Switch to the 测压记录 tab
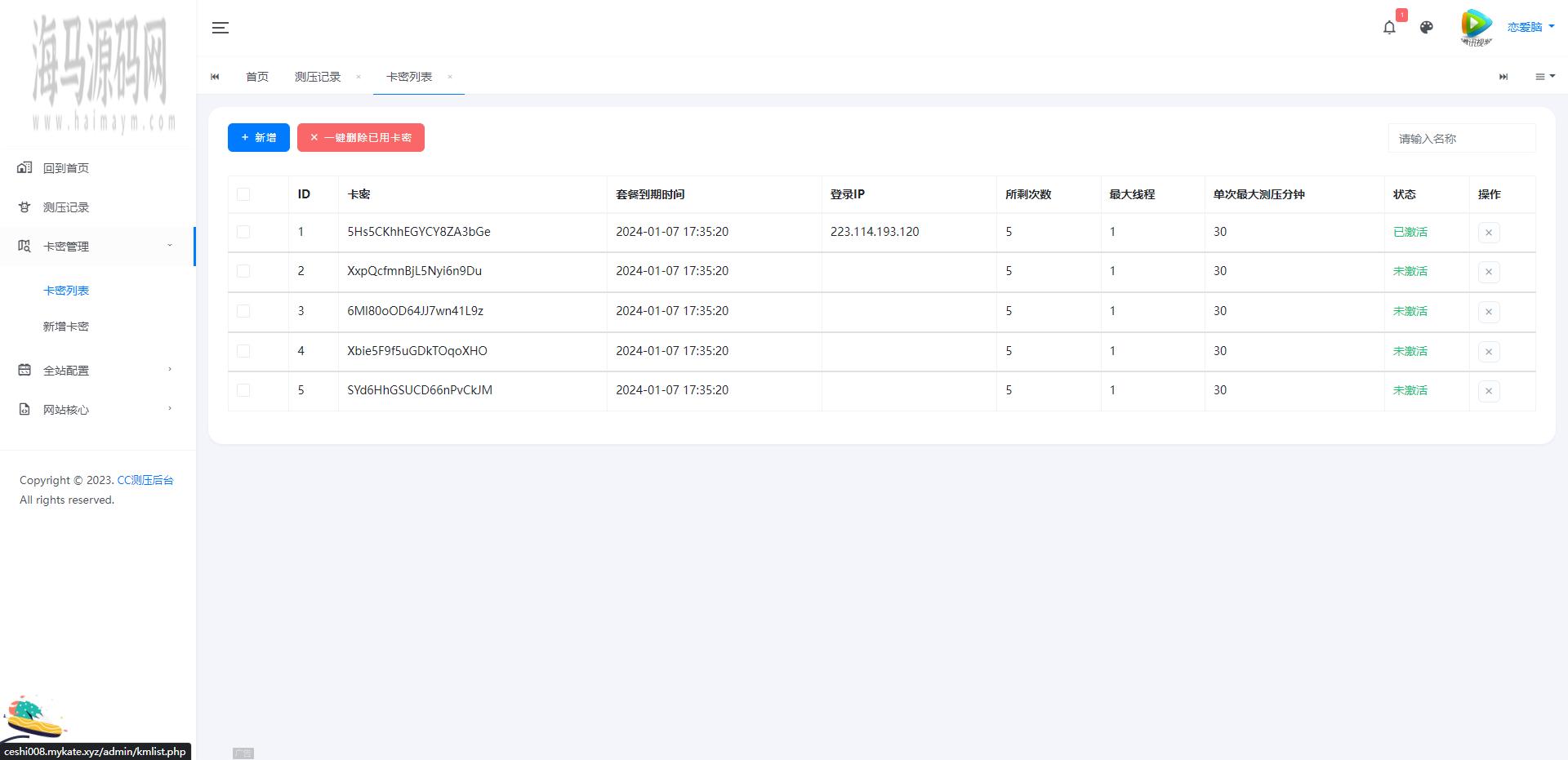This screenshot has height=760, width=1568. click(x=318, y=77)
